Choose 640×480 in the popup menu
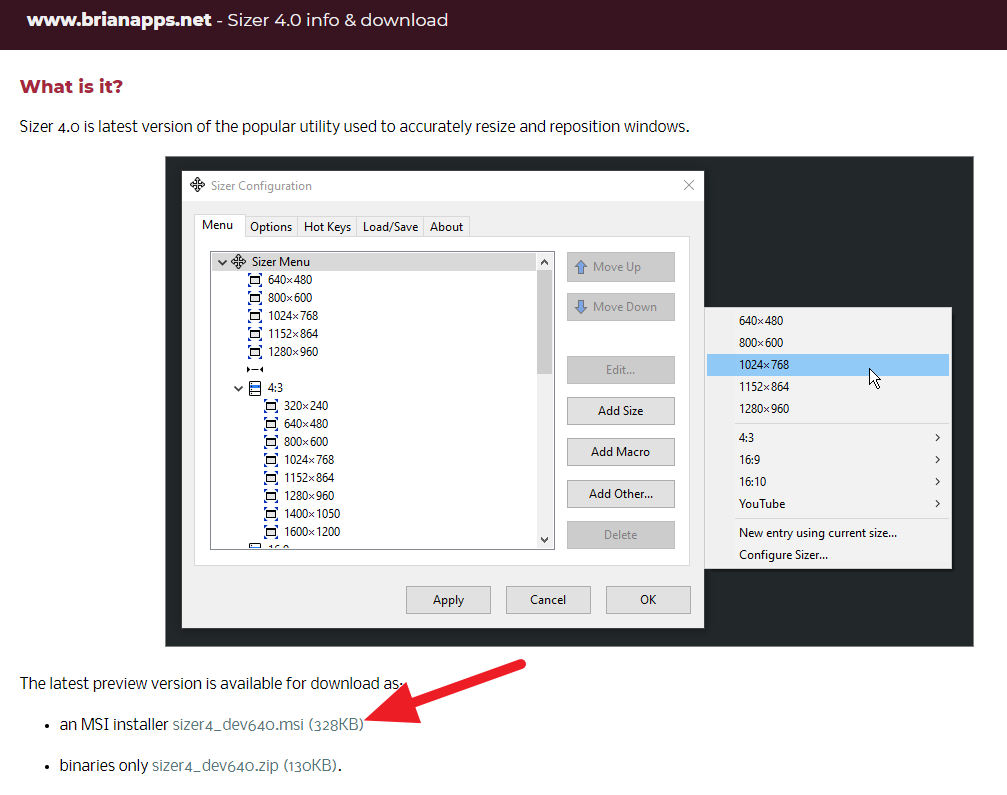Screen dimensions: 1007x795 [x=828, y=320]
